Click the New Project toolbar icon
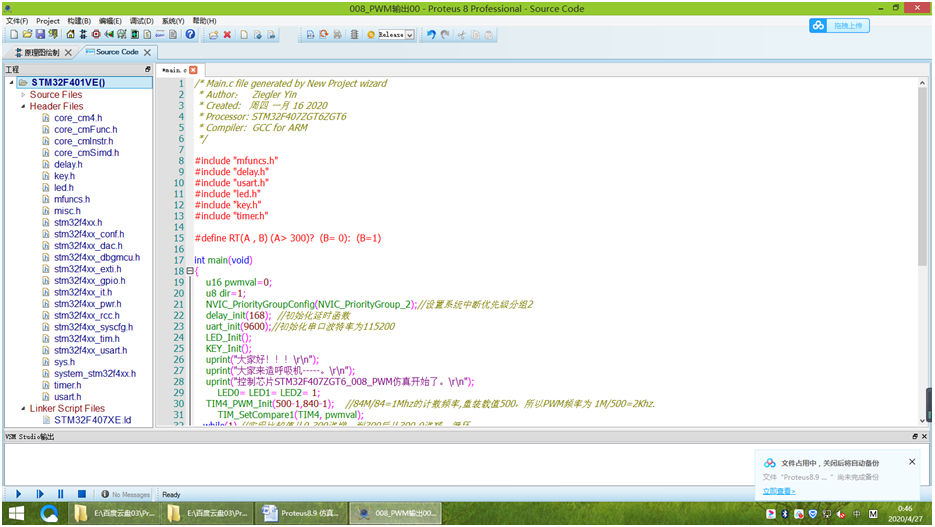The height and width of the screenshot is (527, 935). point(14,35)
